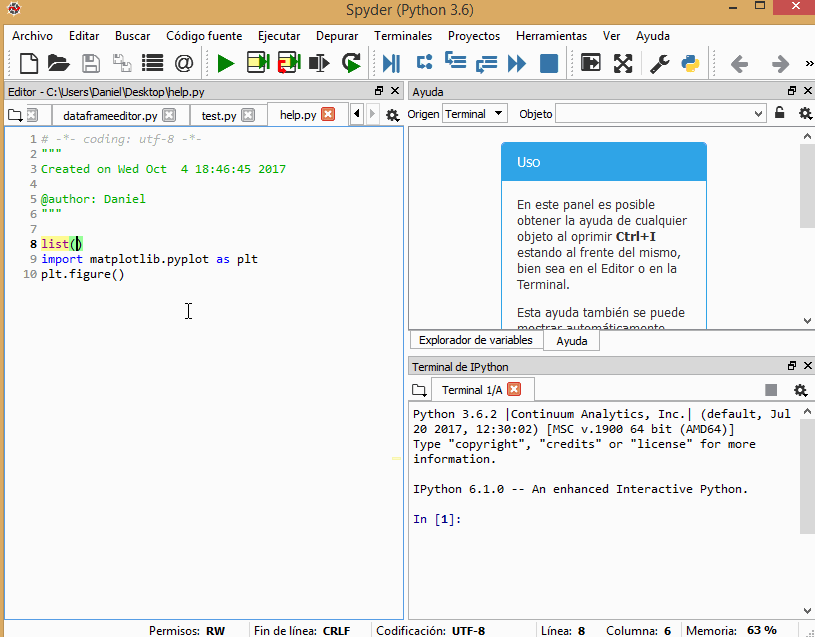815x637 pixels.
Task: Open the Herramientas menu
Action: point(551,36)
